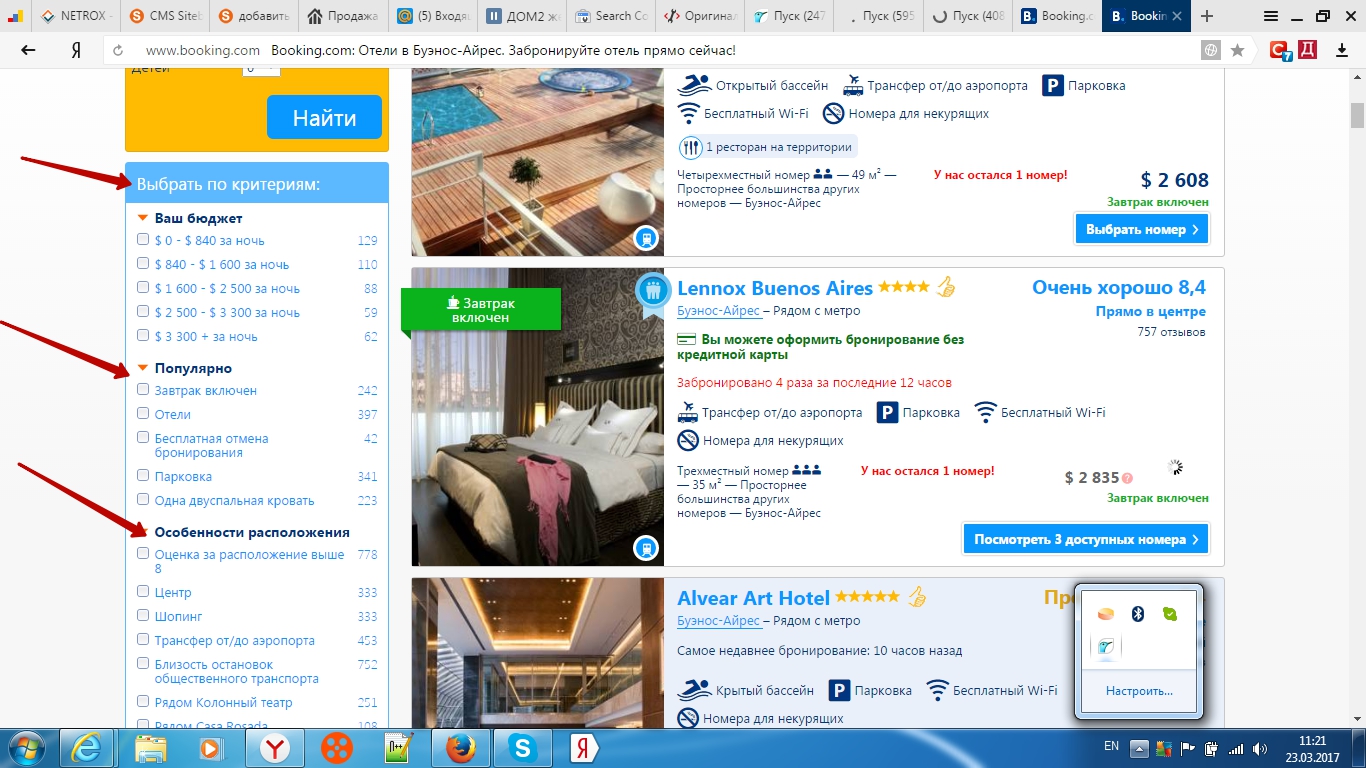
Task: Click the browser back arrow button
Action: [x=28, y=50]
